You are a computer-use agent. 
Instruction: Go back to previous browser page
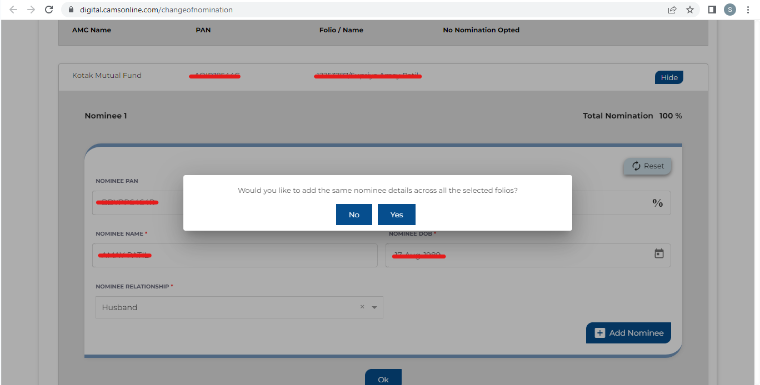click(x=13, y=10)
